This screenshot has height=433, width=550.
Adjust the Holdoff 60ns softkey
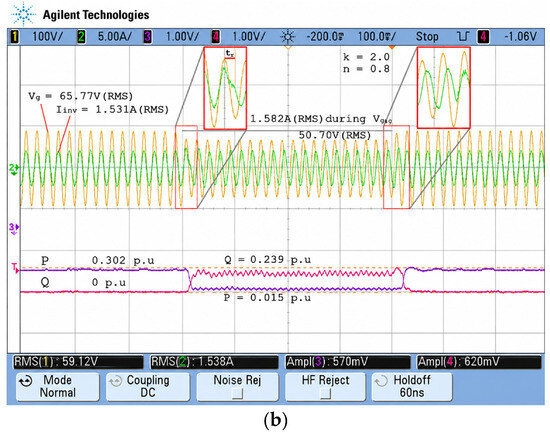(x=412, y=386)
